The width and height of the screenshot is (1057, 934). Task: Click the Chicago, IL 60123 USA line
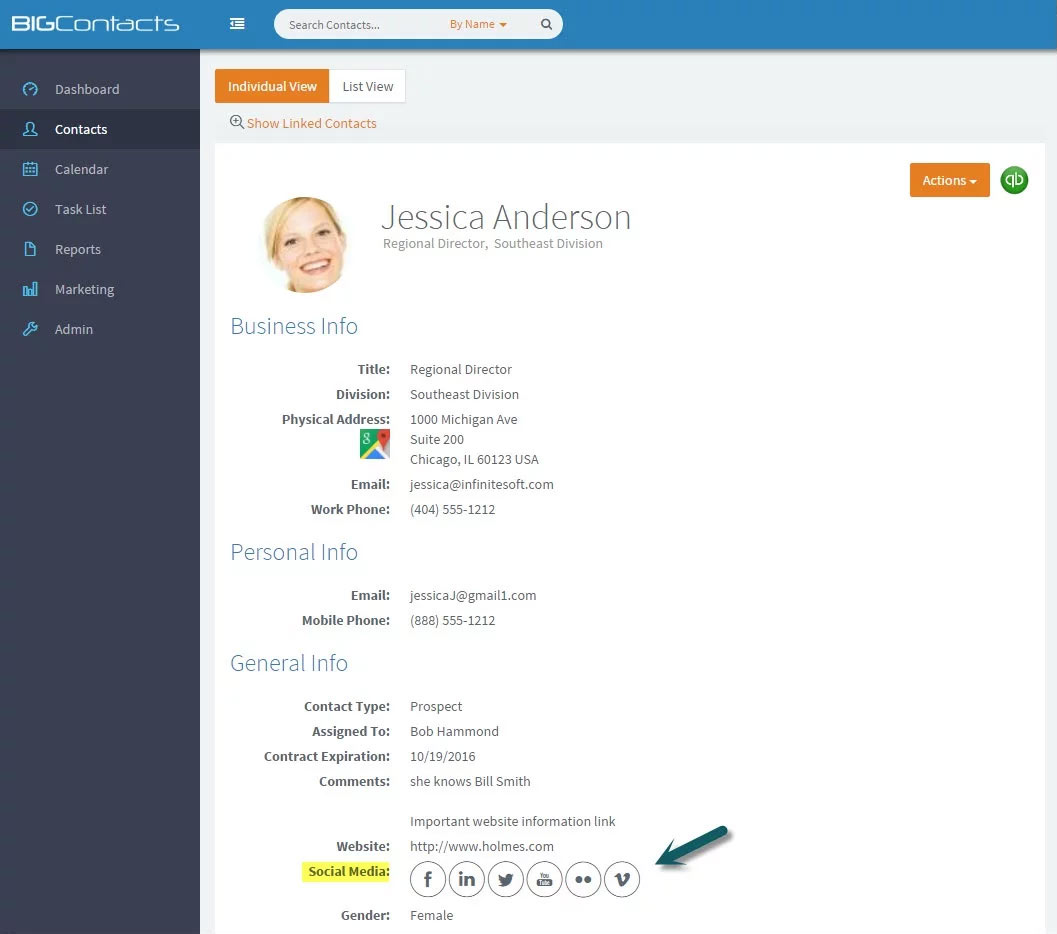pos(474,460)
